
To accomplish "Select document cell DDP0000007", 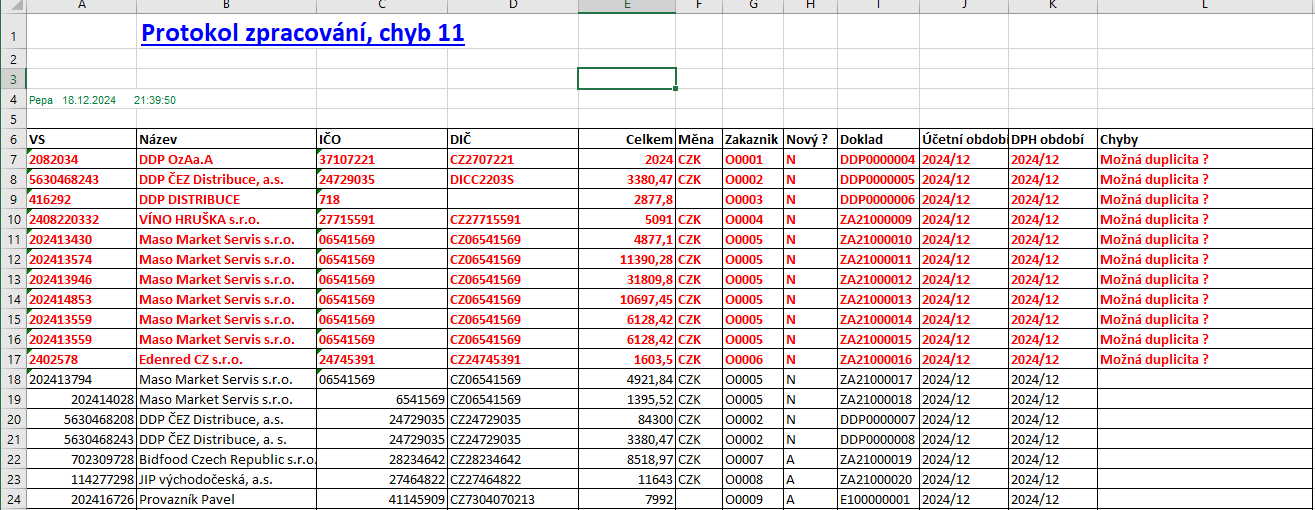I will click(x=878, y=419).
